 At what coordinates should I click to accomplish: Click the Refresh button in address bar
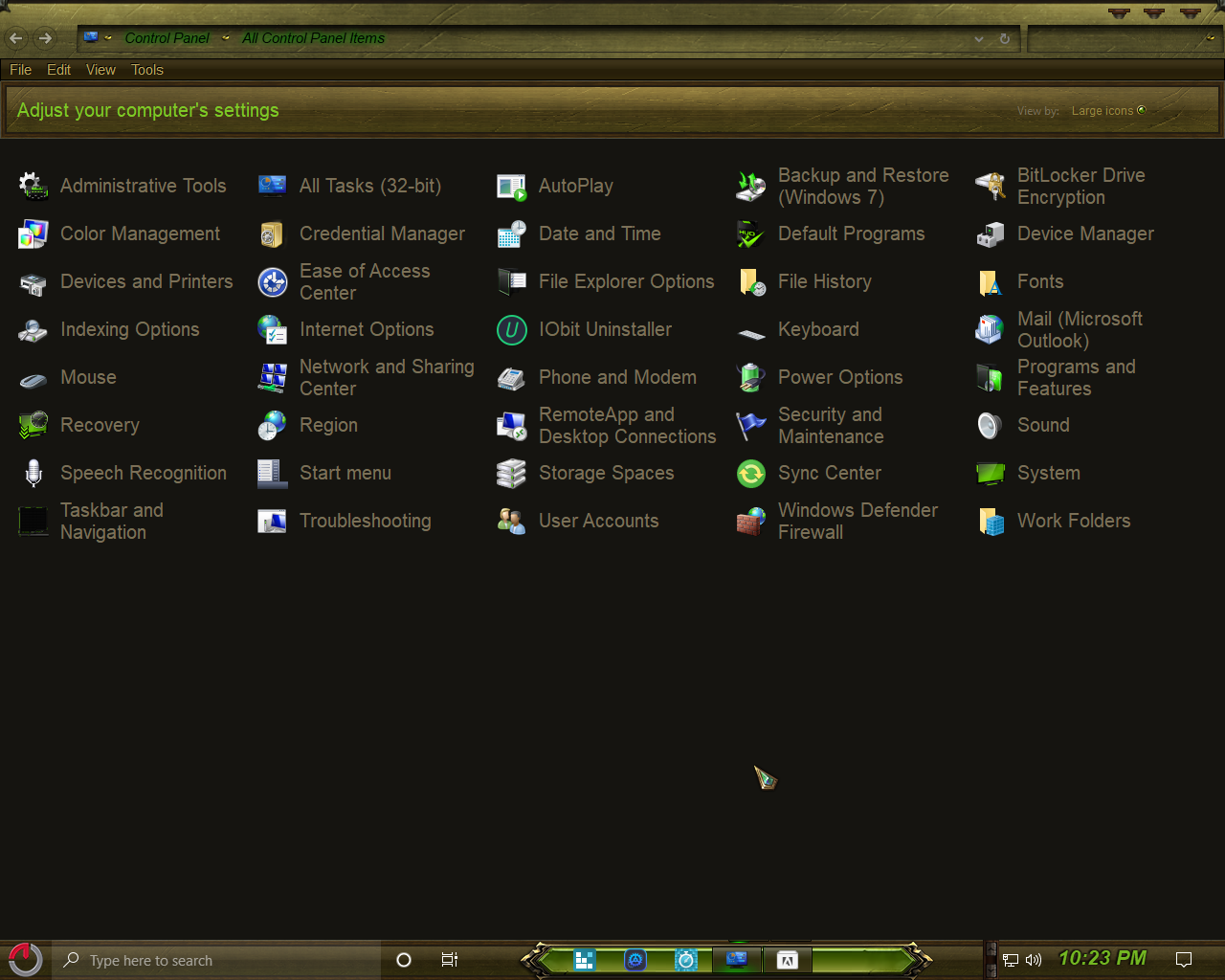[1005, 39]
